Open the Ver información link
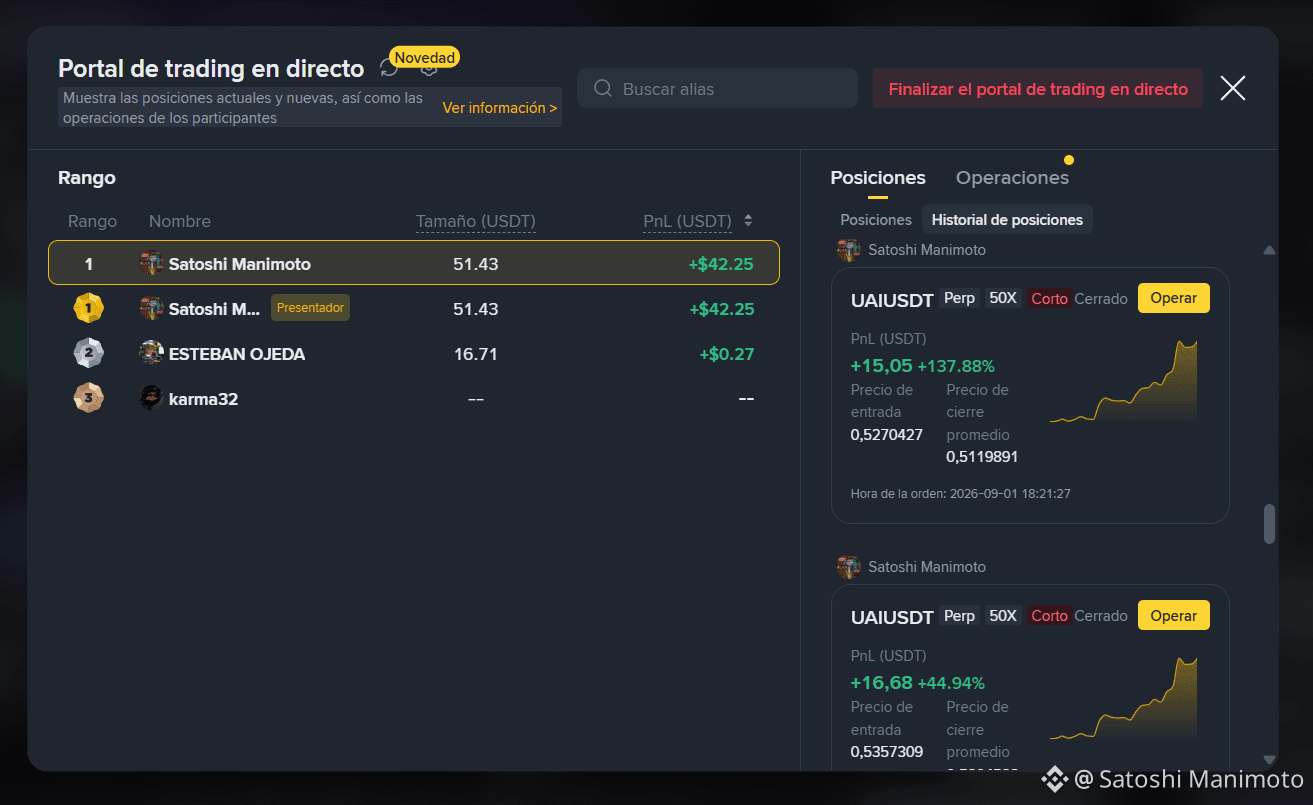Viewport: 1313px width, 805px height. coord(500,108)
